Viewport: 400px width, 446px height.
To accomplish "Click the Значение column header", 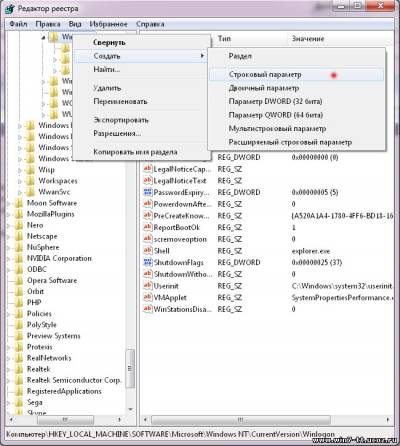I will point(308,39).
